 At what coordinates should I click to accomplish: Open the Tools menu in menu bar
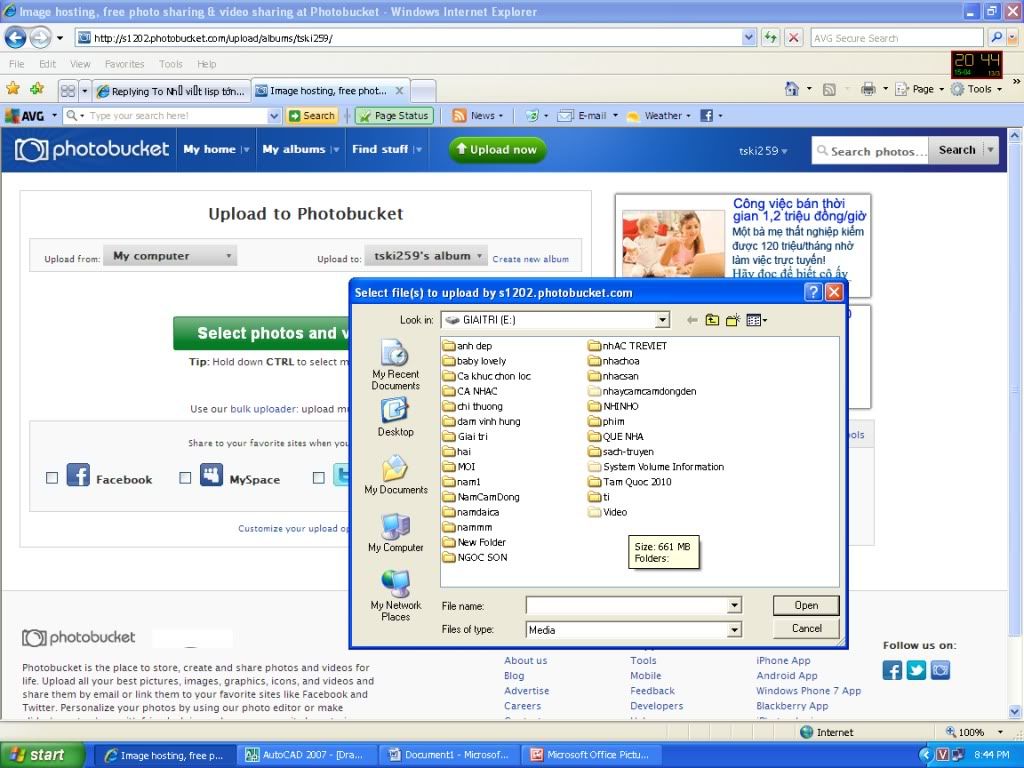pyautogui.click(x=170, y=64)
